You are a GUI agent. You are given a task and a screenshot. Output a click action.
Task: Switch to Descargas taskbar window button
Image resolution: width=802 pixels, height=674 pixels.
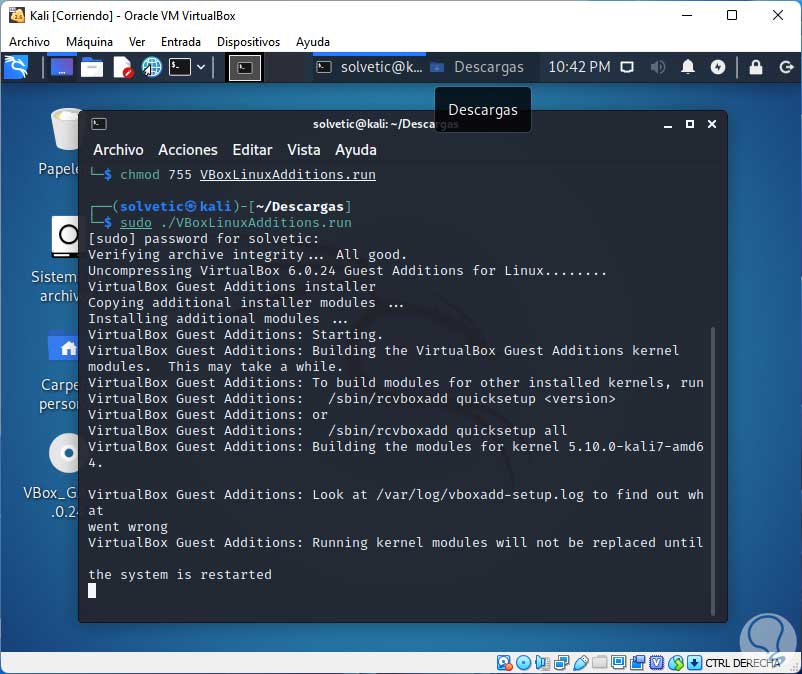pos(477,67)
